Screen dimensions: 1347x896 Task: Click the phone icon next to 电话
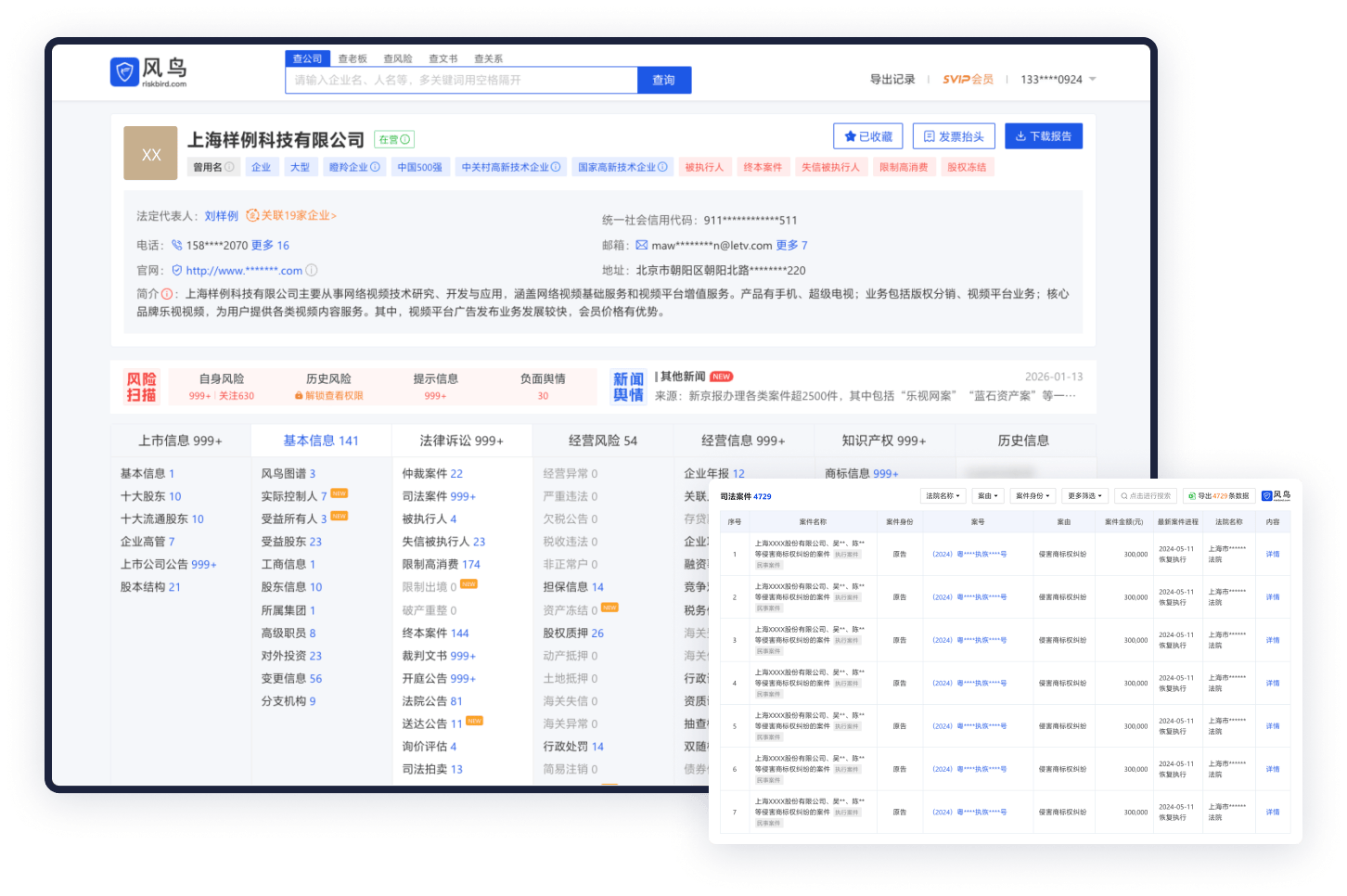[177, 245]
